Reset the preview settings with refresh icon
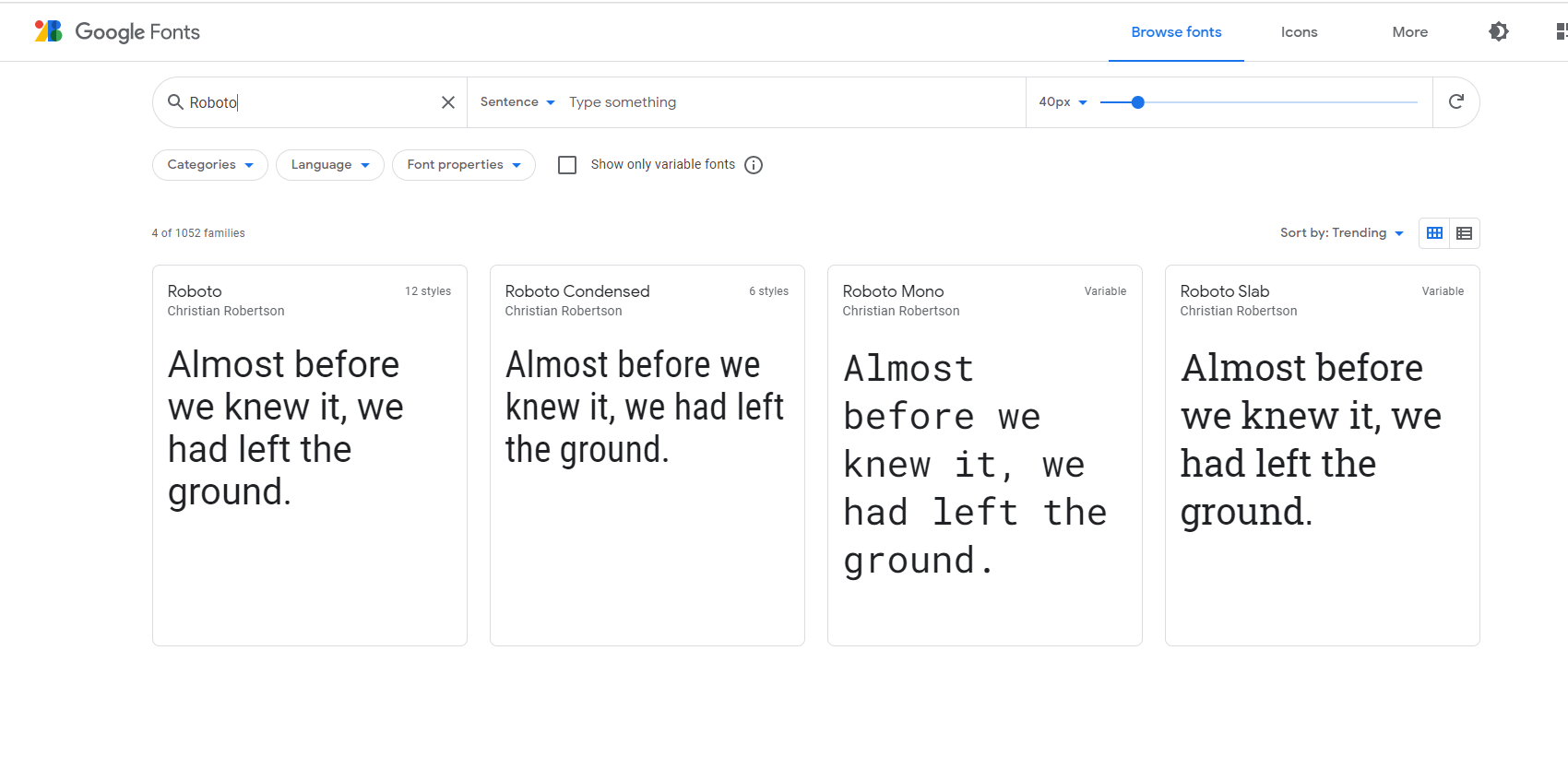 pyautogui.click(x=1456, y=101)
